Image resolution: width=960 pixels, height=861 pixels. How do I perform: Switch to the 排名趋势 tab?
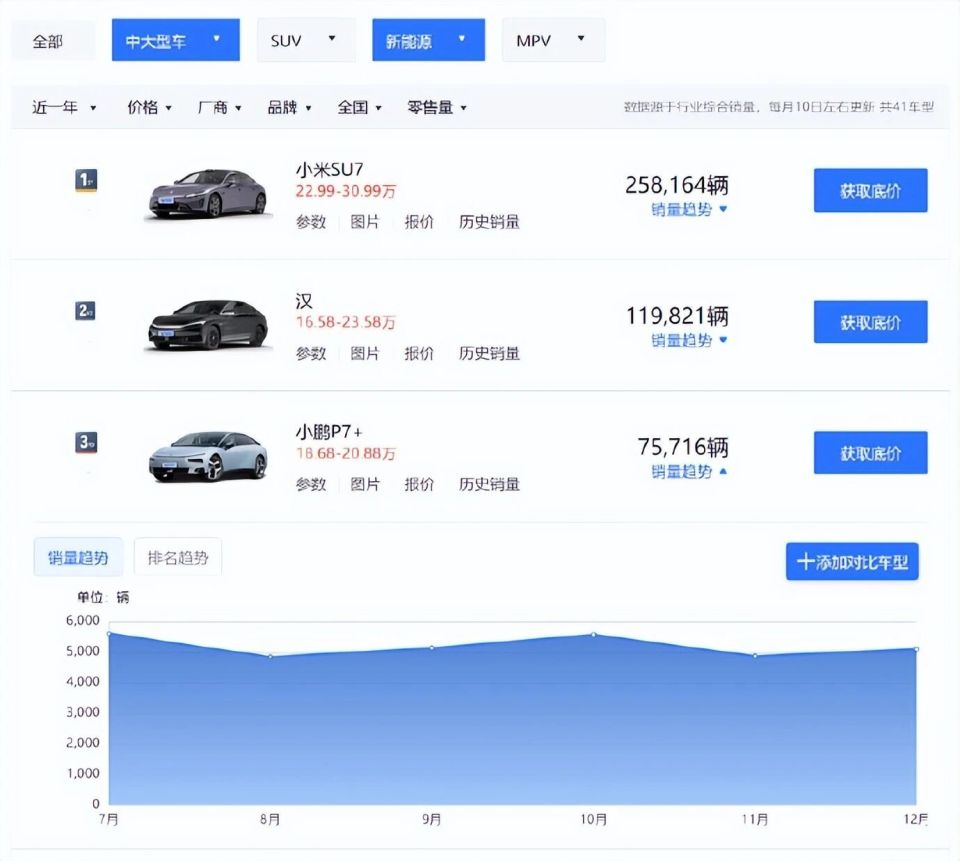click(177, 556)
